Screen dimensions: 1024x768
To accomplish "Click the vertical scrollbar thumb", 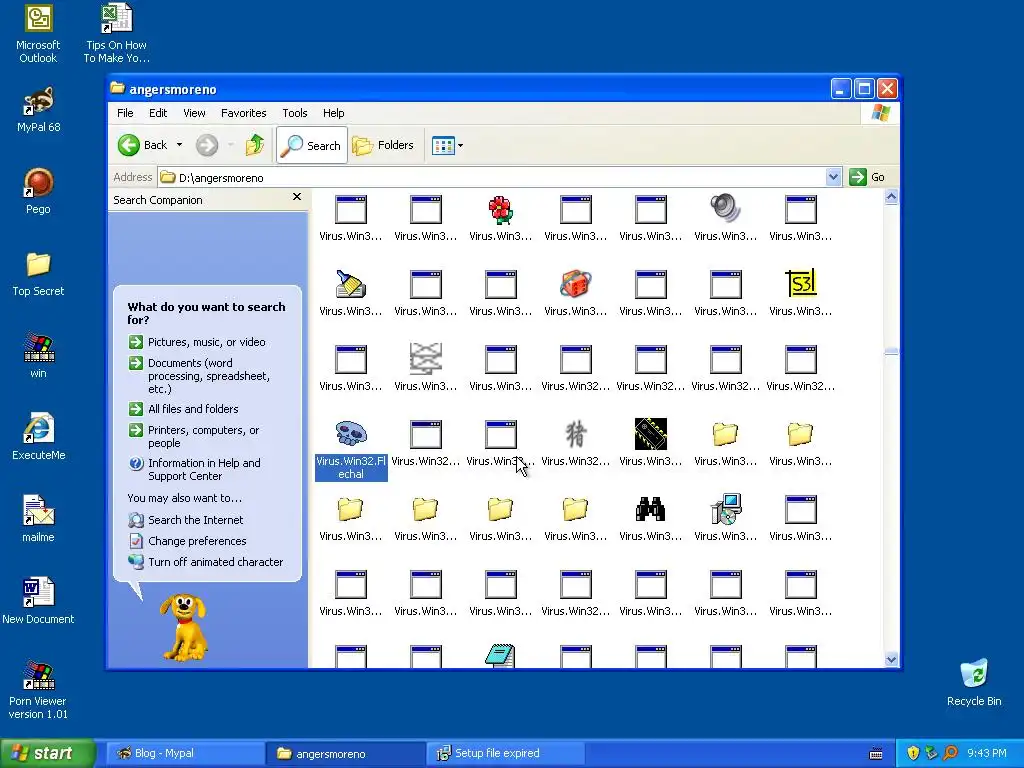I will [891, 351].
